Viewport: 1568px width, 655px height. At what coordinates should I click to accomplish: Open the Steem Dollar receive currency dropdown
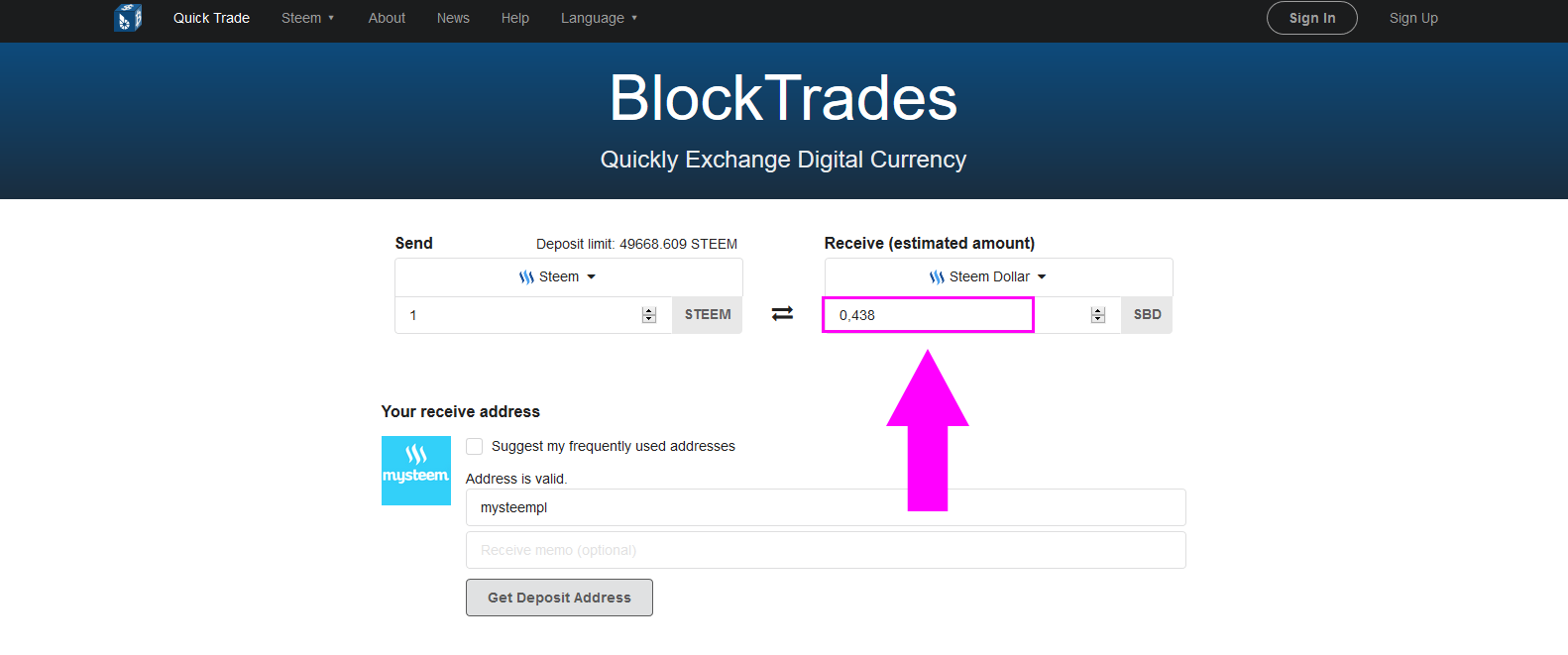pos(999,277)
